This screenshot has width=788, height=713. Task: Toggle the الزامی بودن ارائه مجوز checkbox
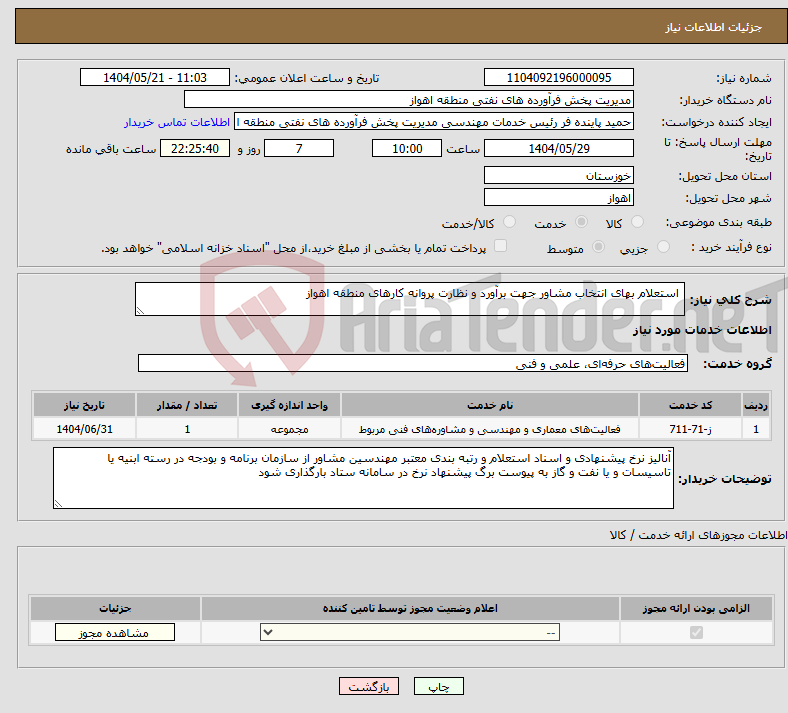(696, 632)
